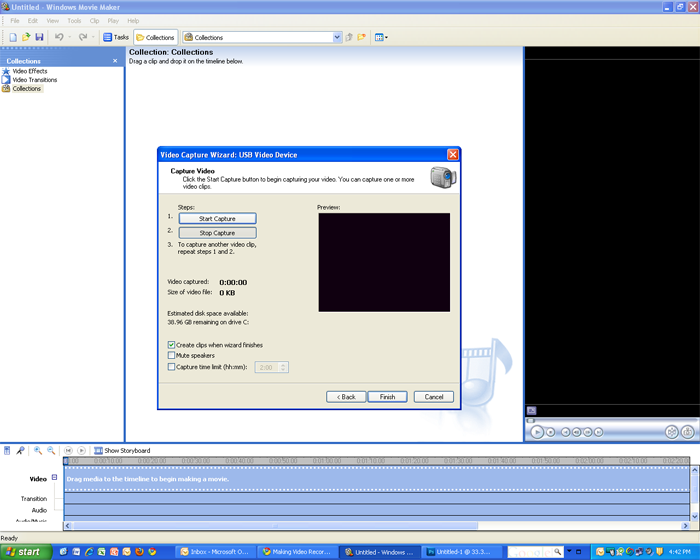Viewport: 700px width, 560px height.
Task: Click Show Storyboard button
Action: [122, 451]
